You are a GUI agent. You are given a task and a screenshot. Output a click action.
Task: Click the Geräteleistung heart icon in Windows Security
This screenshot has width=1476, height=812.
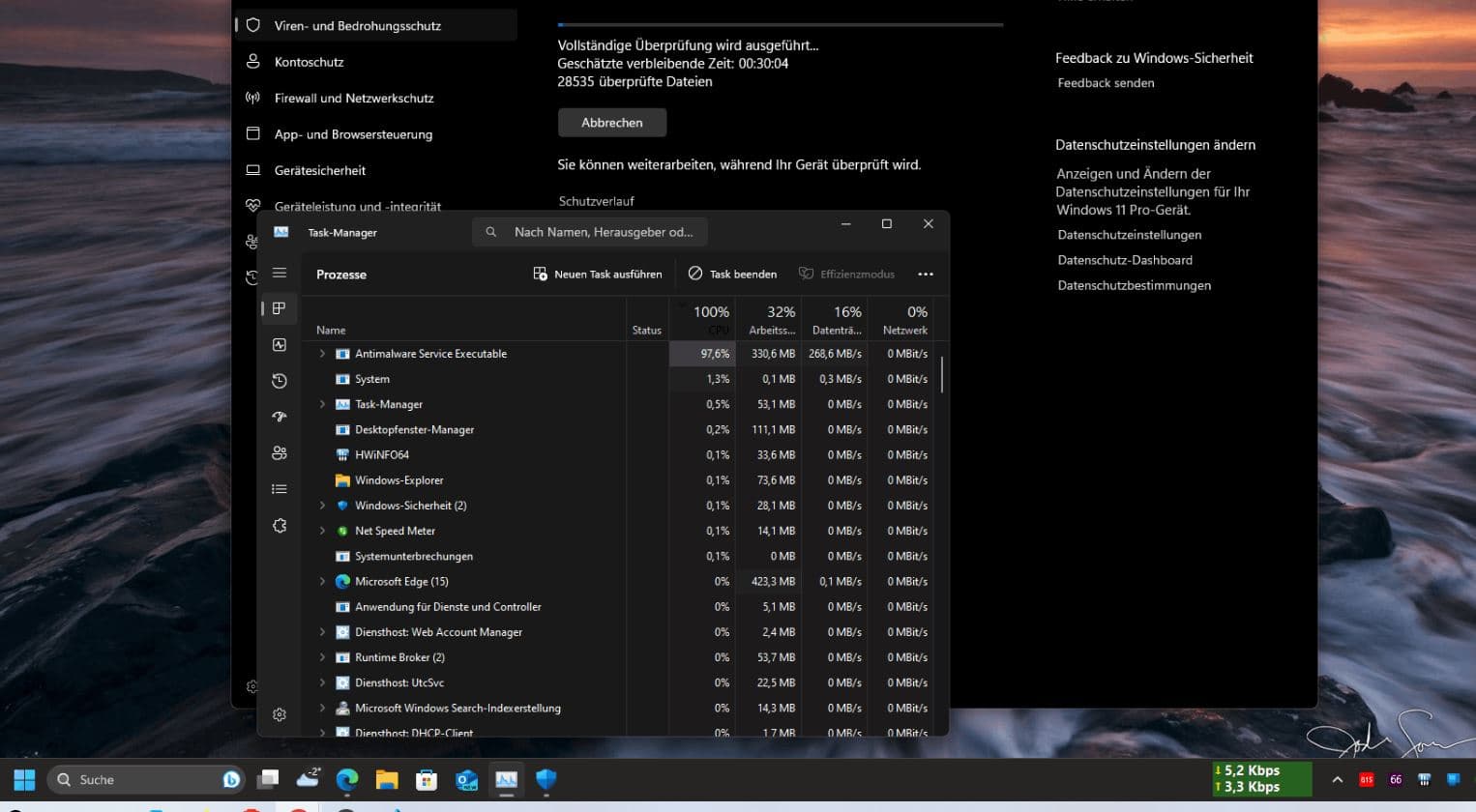(x=253, y=205)
